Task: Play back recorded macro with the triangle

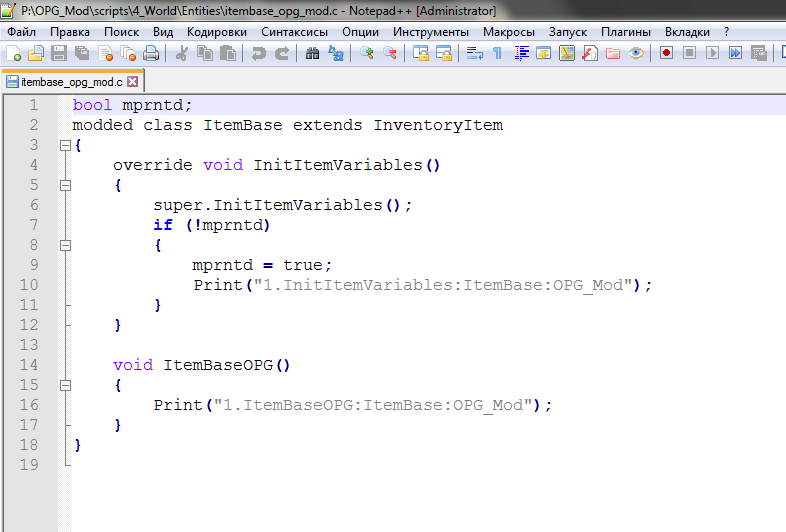Action: (712, 53)
